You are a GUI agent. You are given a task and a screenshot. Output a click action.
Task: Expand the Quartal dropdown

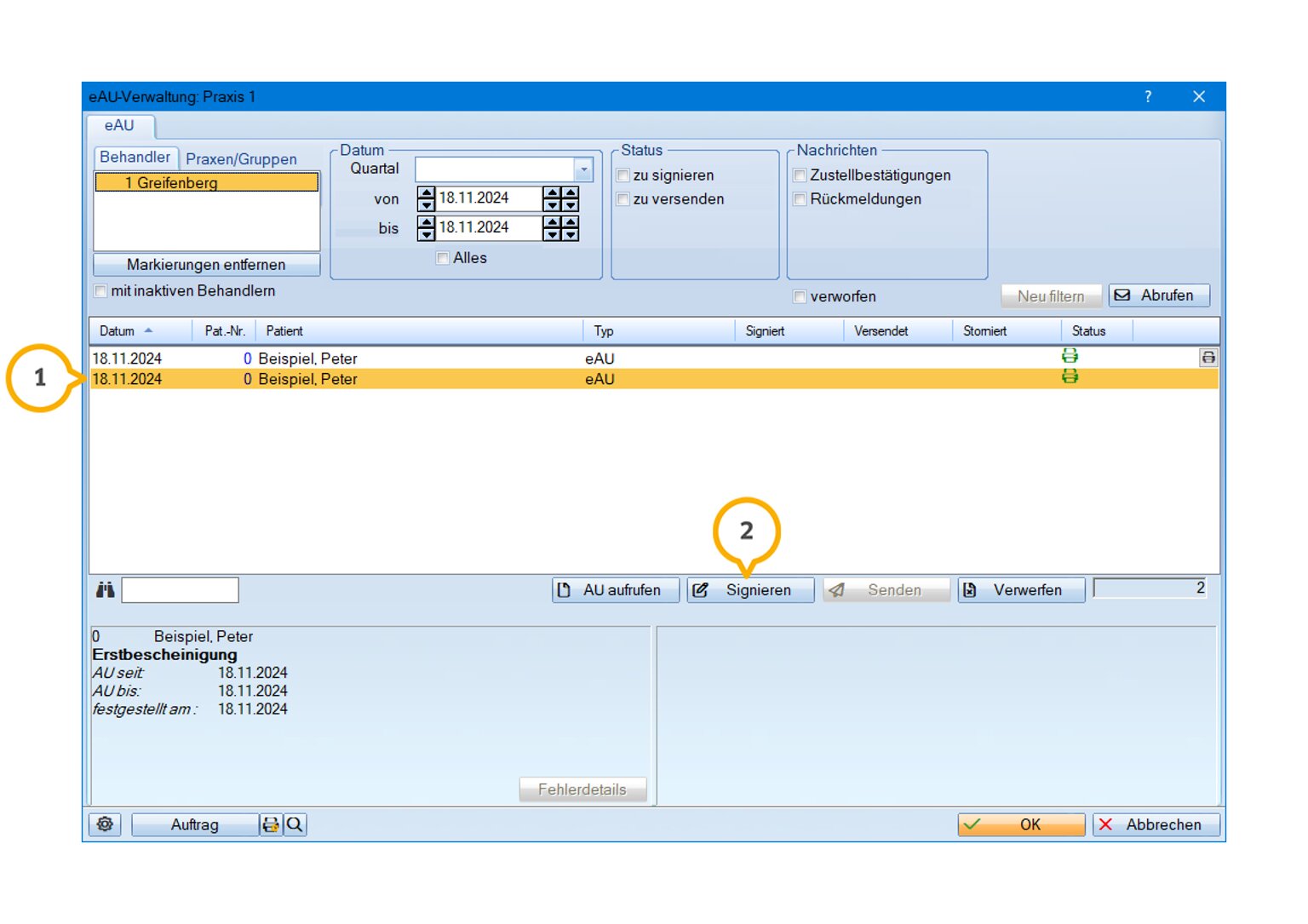click(x=583, y=169)
